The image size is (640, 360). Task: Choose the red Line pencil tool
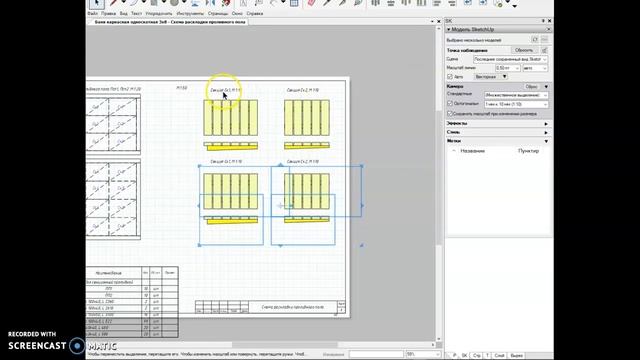click(x=113, y=3)
